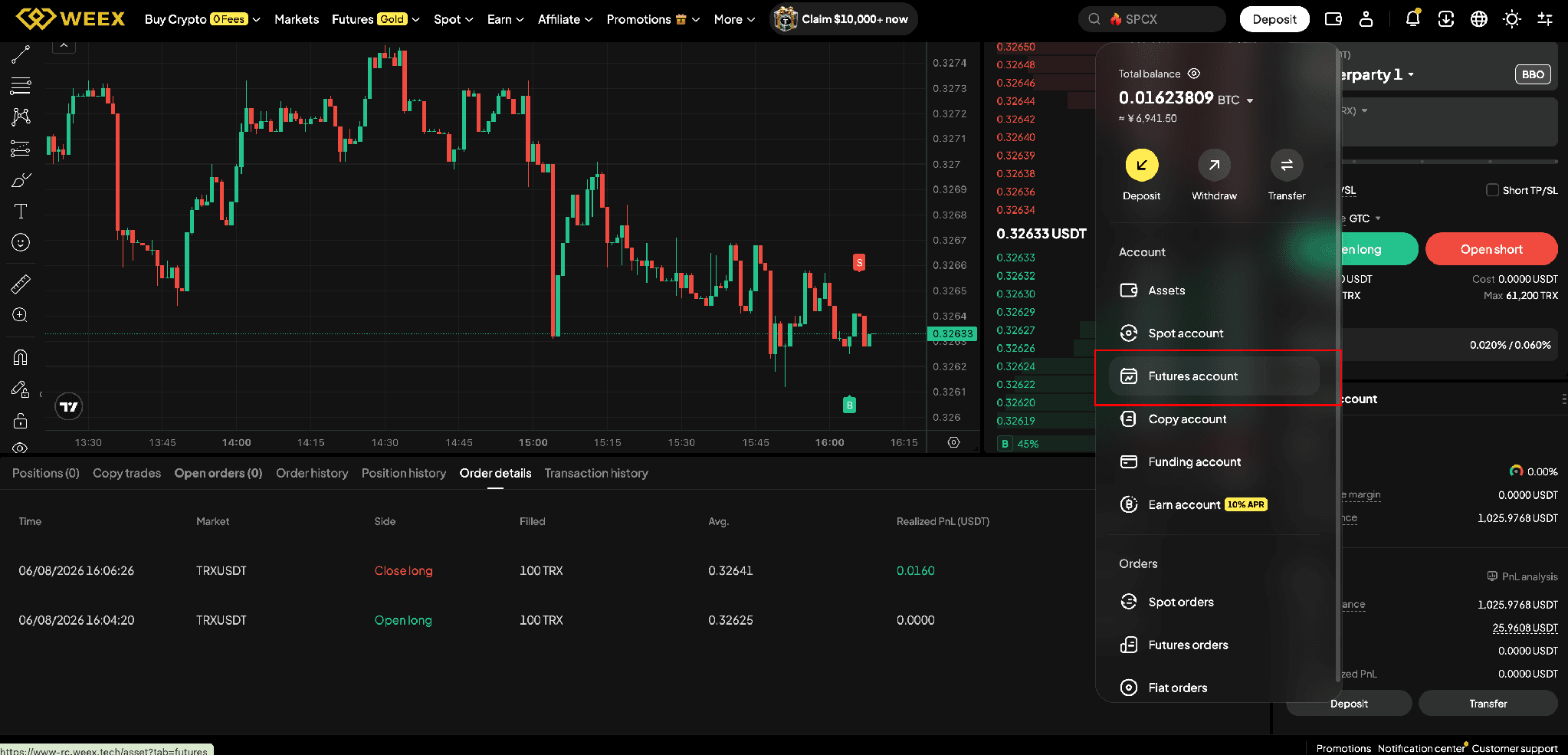Expand the Affiliate menu
The image size is (1568, 755).
[x=566, y=19]
